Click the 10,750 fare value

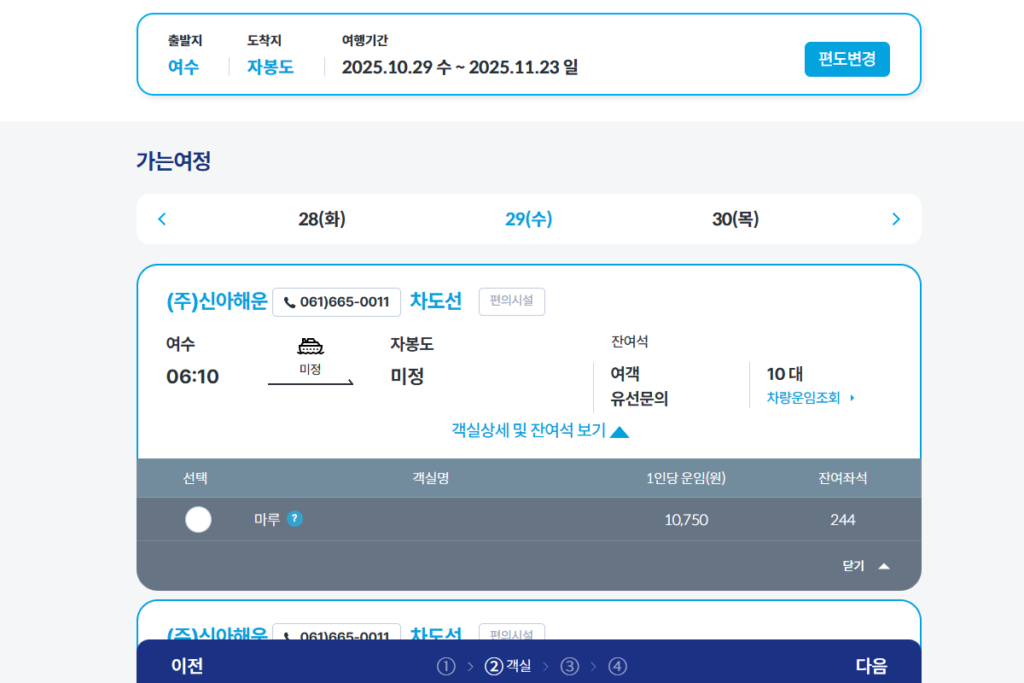click(686, 520)
